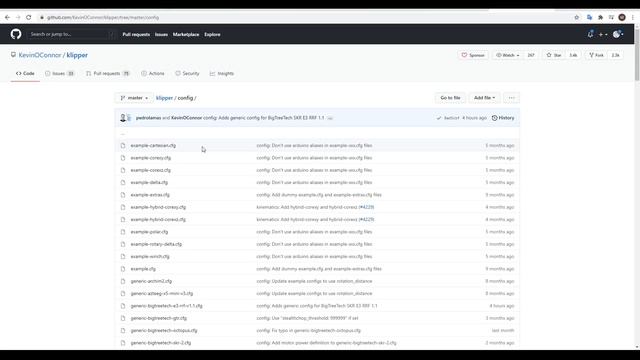Click the fork count badge

[616, 55]
